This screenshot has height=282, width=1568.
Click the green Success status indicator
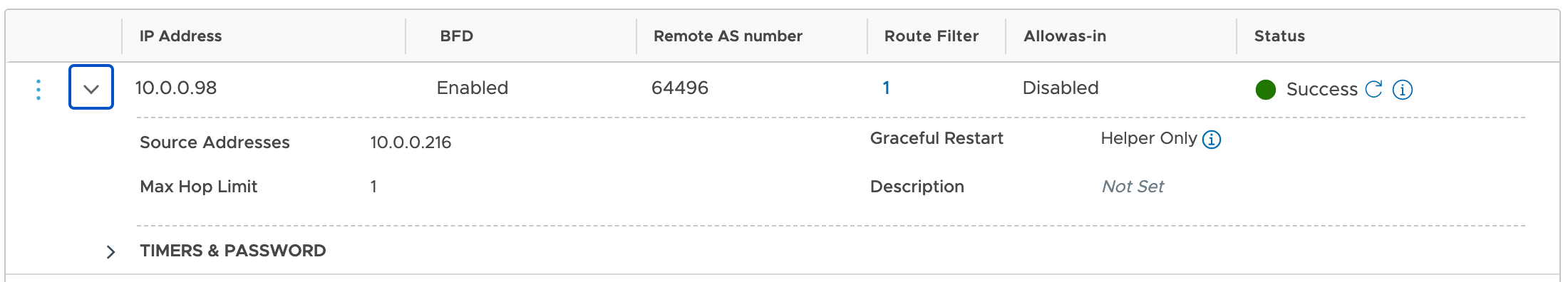pos(1266,90)
